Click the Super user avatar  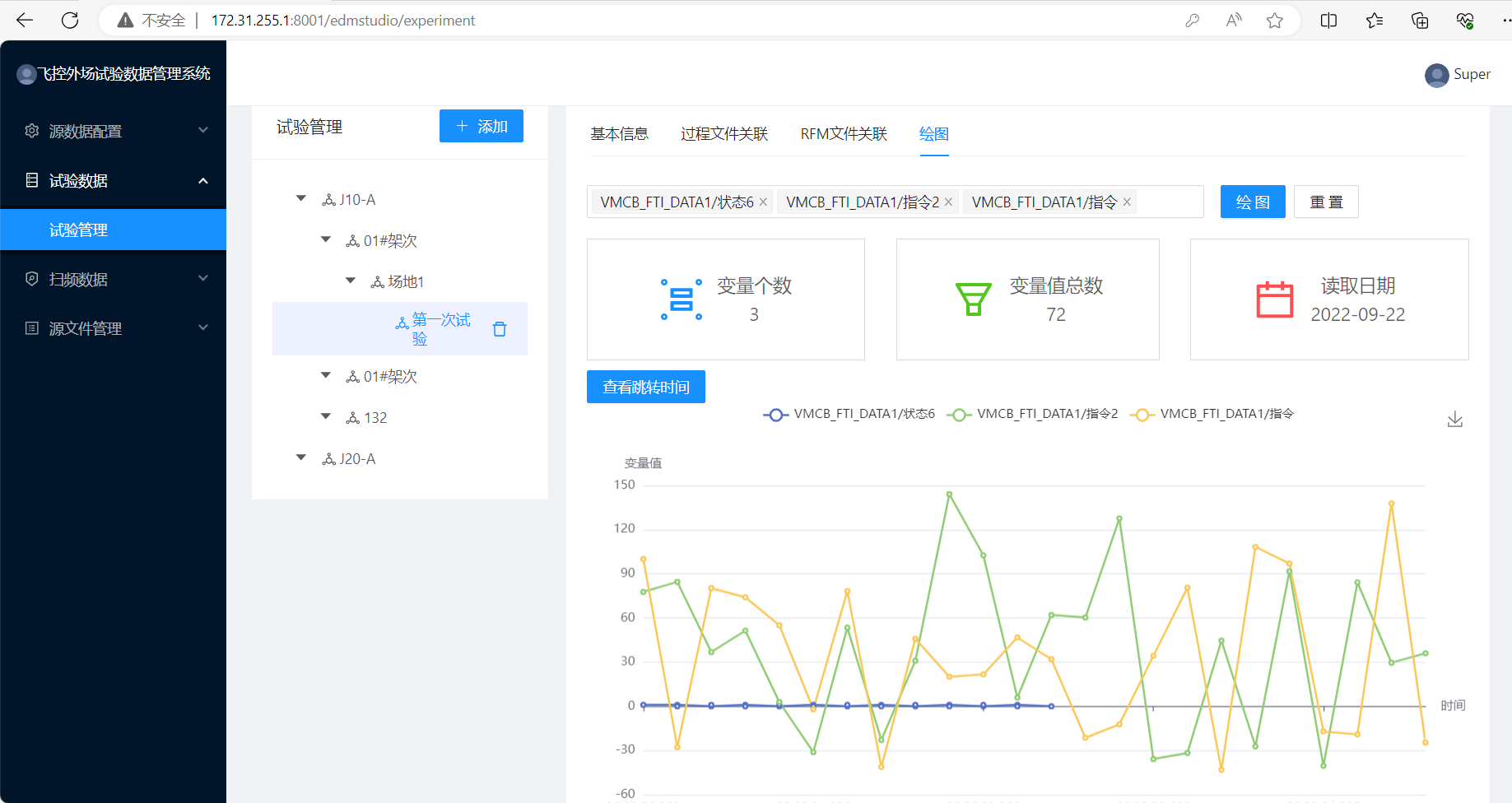coord(1437,75)
